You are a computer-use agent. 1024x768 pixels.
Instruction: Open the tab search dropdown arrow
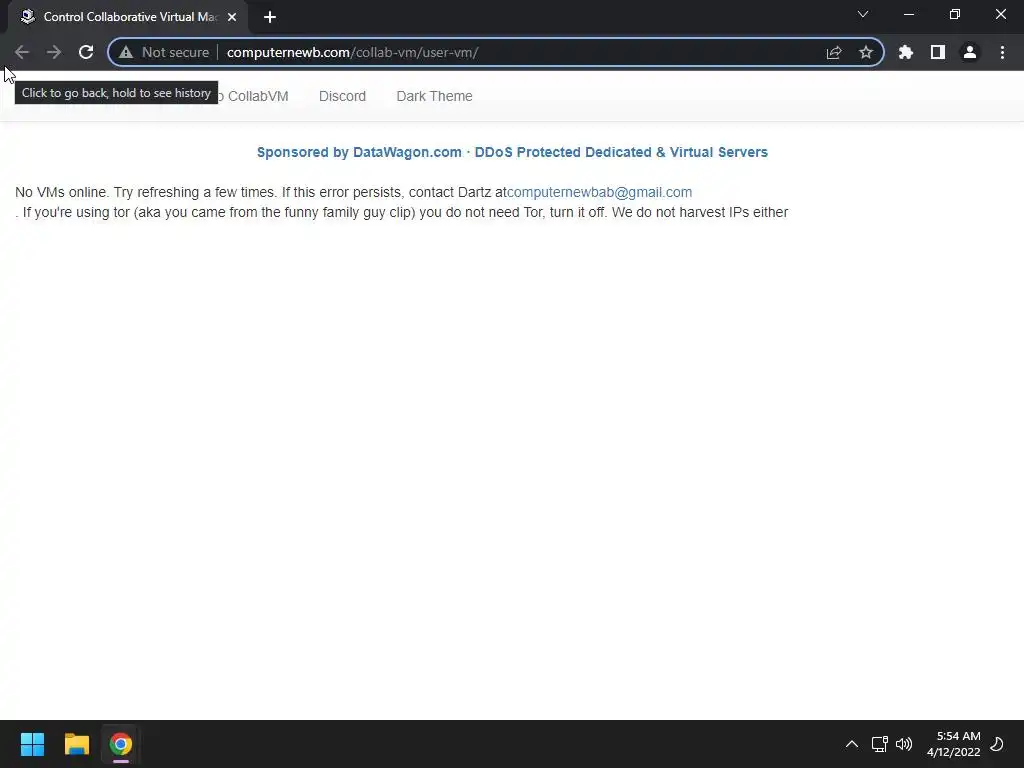[863, 14]
